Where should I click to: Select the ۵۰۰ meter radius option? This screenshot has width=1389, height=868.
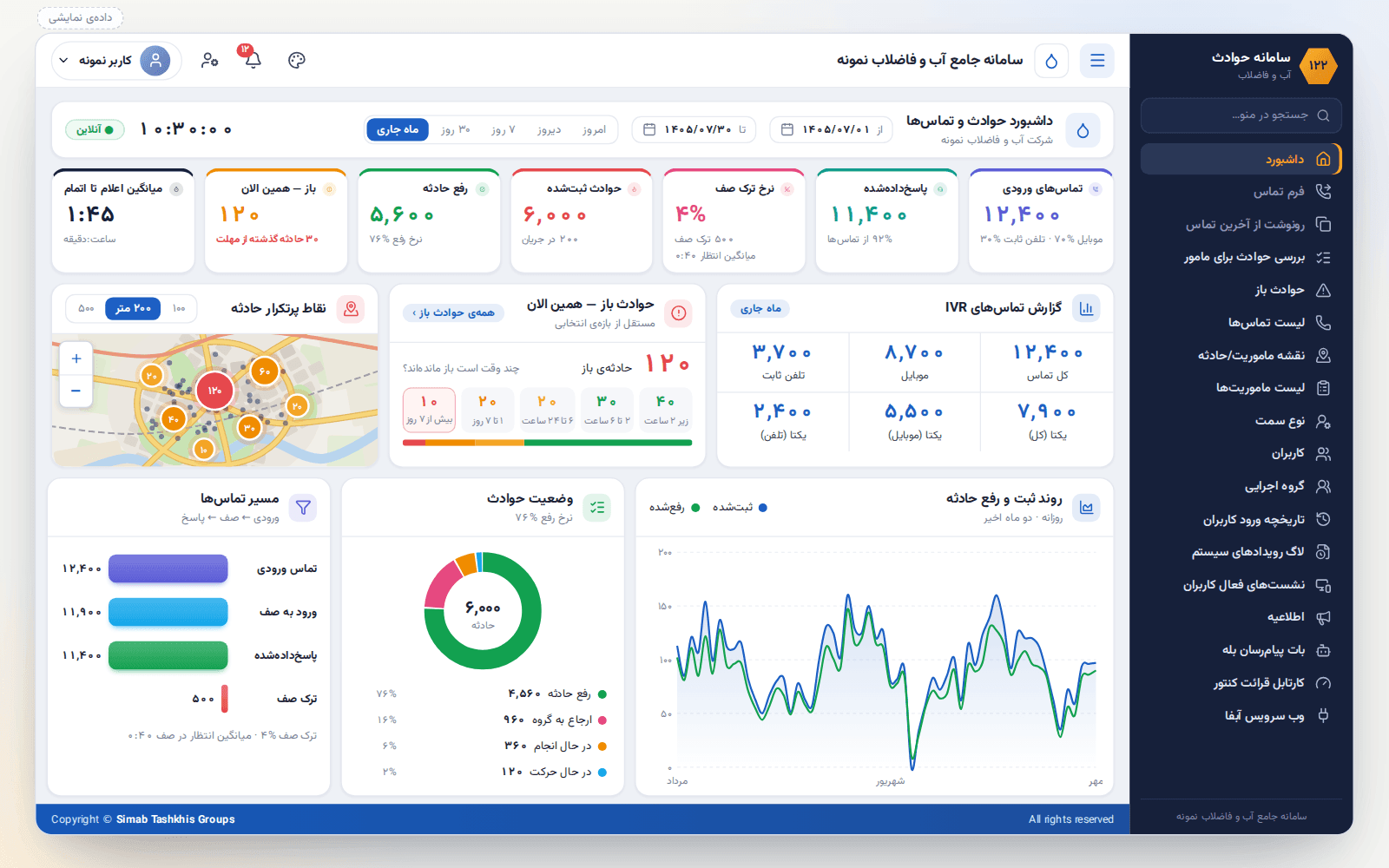86,308
